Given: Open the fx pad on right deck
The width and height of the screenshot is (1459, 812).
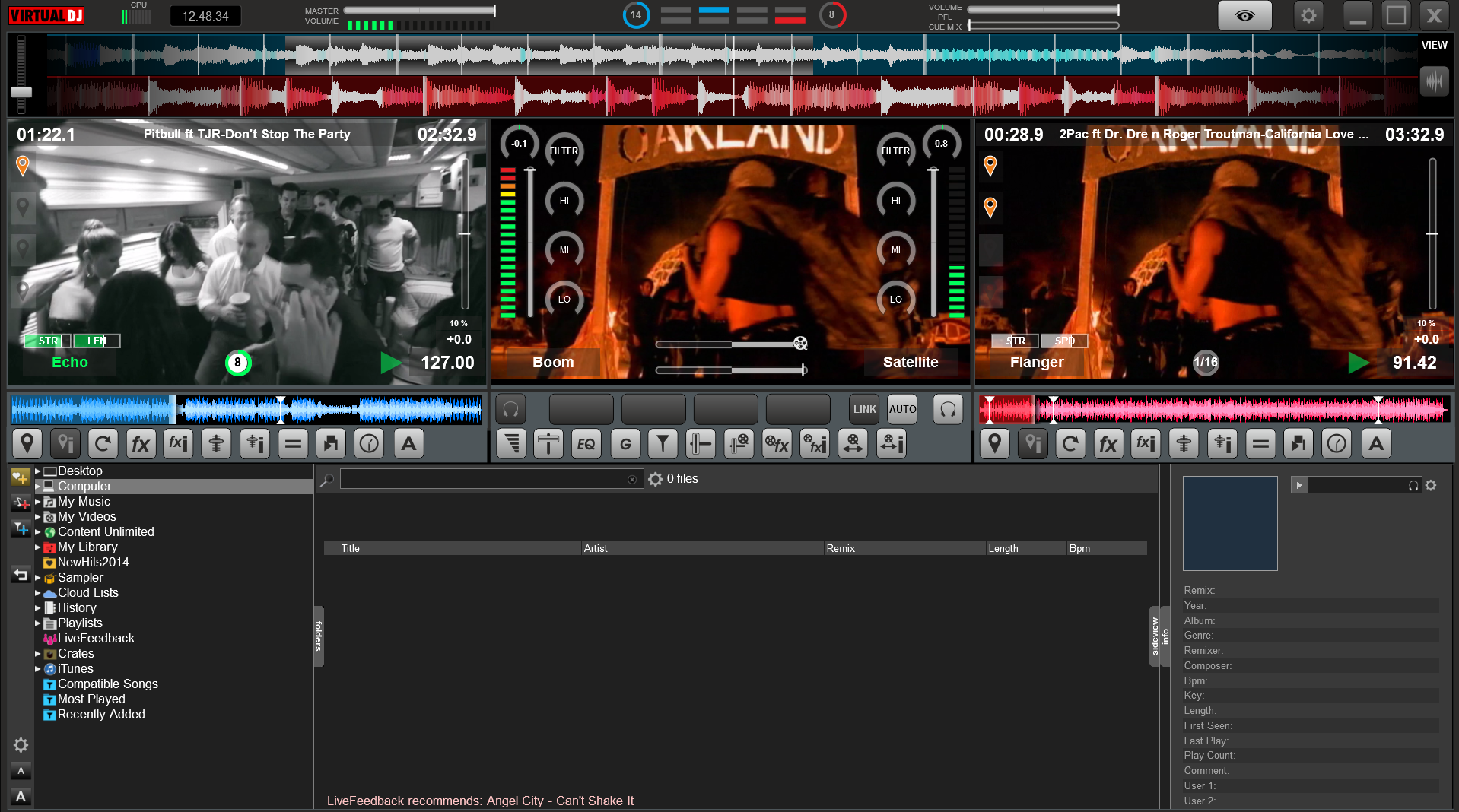Looking at the screenshot, I should (x=1108, y=443).
